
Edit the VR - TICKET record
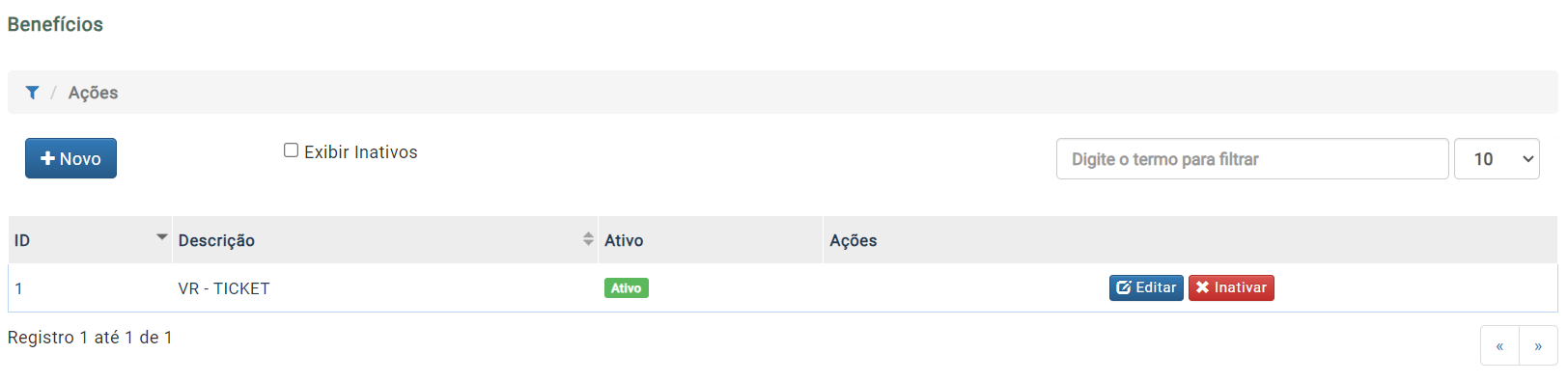click(1146, 287)
